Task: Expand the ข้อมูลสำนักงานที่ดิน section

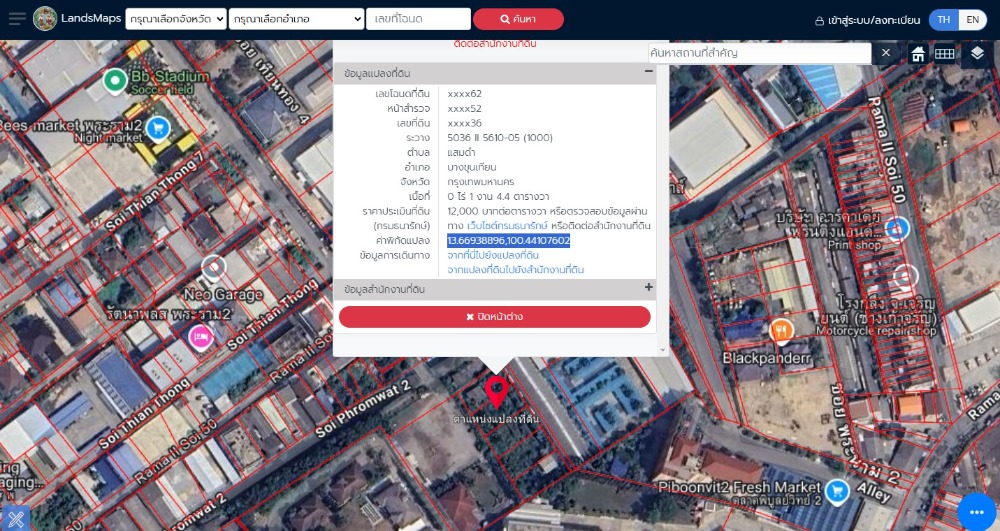Action: pyautogui.click(x=648, y=287)
